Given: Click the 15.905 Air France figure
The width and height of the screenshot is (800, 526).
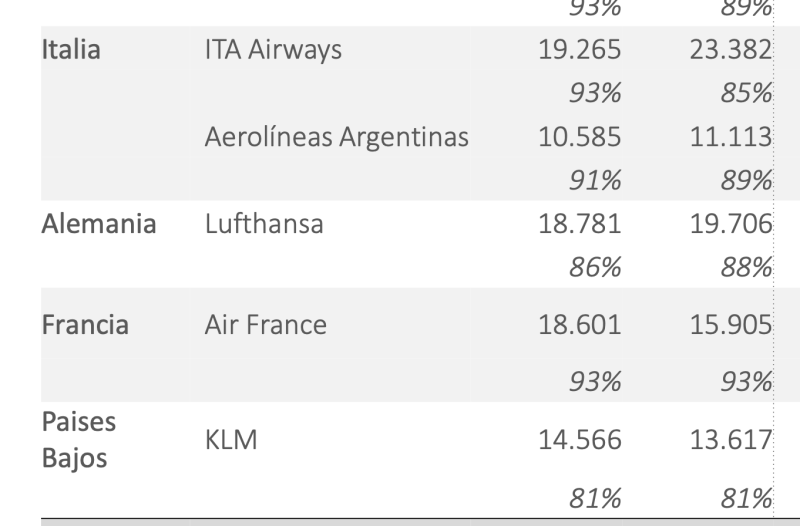Looking at the screenshot, I should (x=730, y=325).
